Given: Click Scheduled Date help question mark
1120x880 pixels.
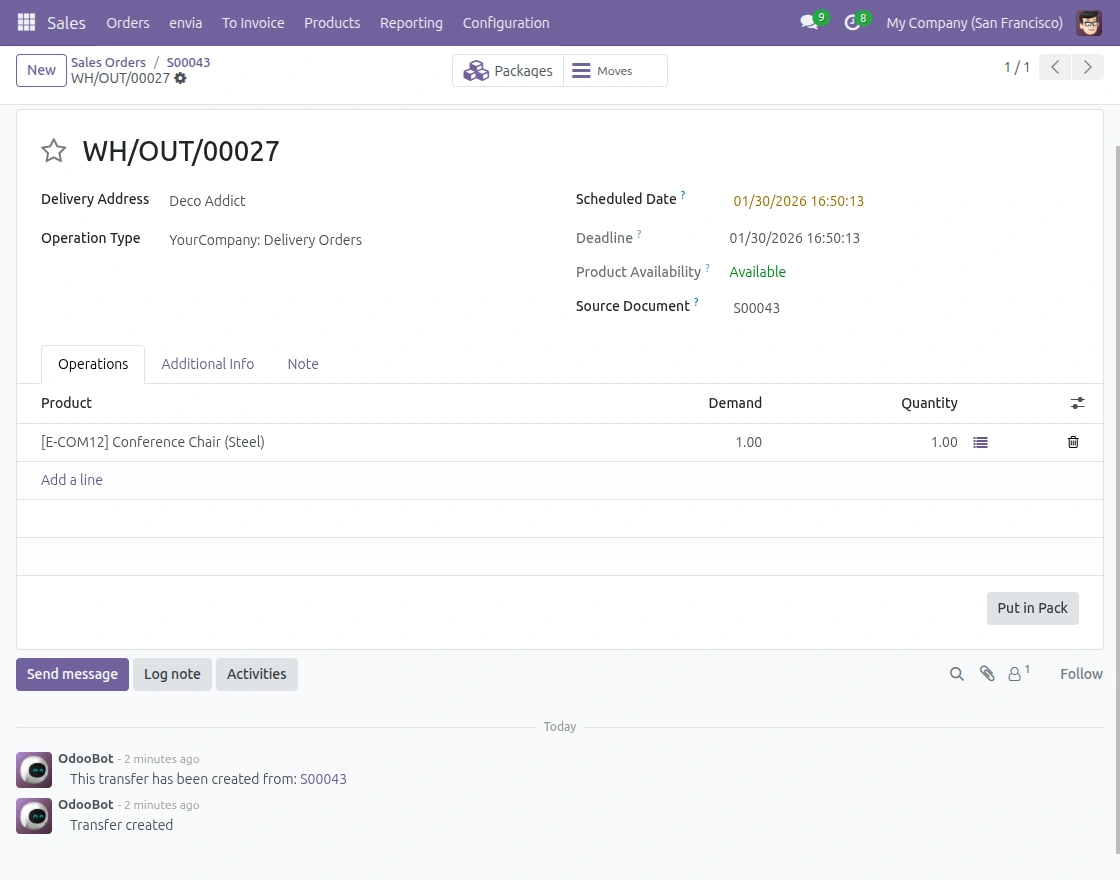Looking at the screenshot, I should click(683, 194).
